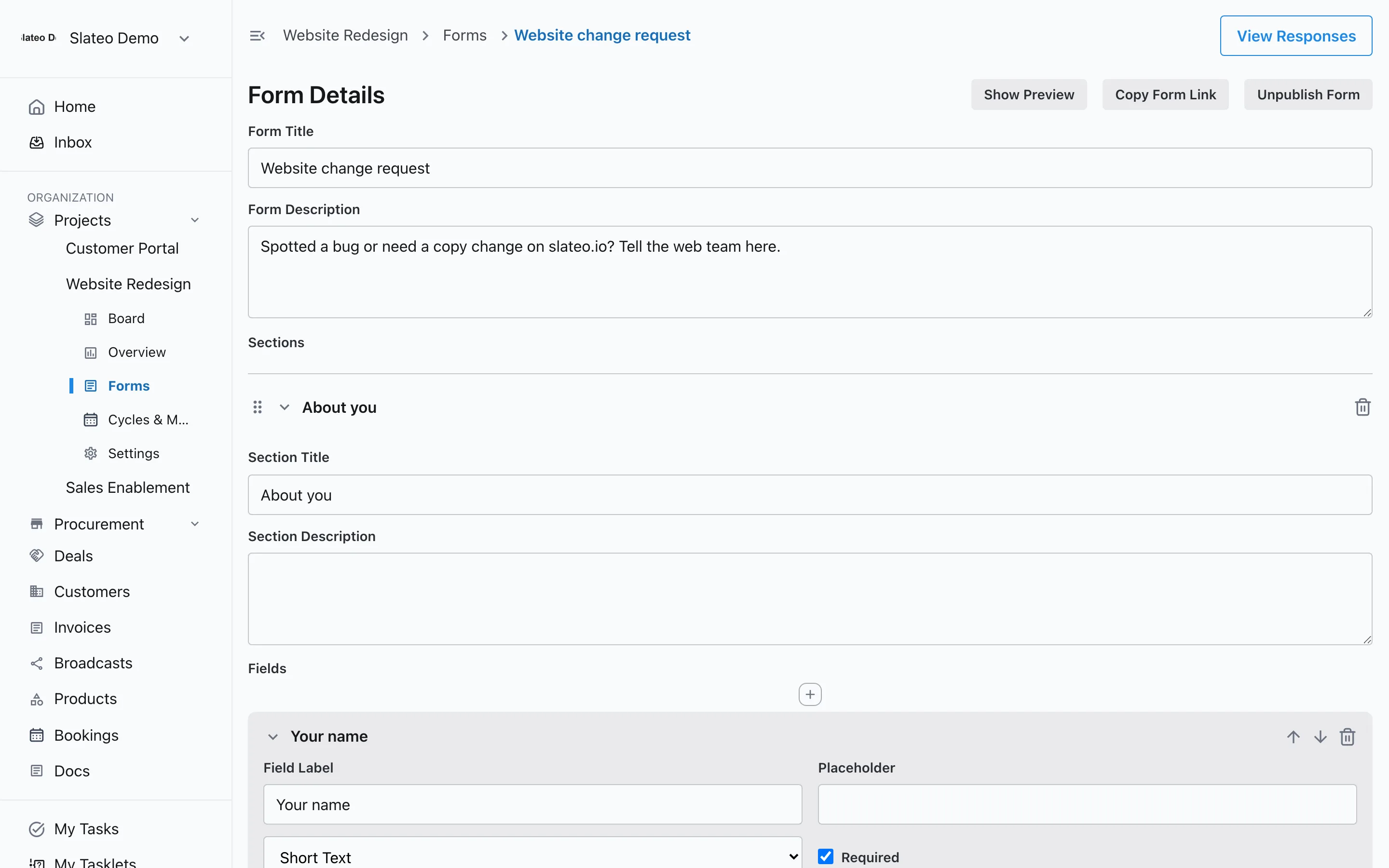Viewport: 1389px width, 868px height.
Task: Open Sales Enablement project
Action: [127, 488]
